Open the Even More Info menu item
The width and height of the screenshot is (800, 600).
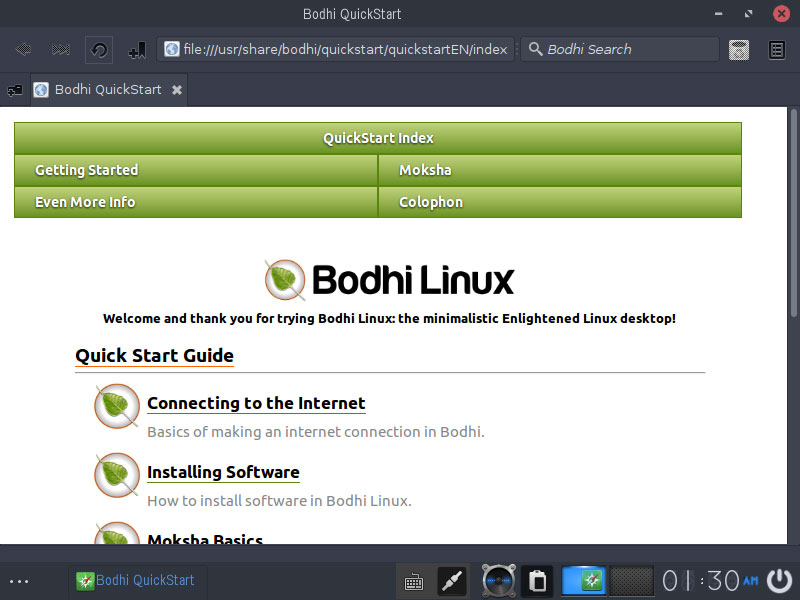[x=196, y=202]
